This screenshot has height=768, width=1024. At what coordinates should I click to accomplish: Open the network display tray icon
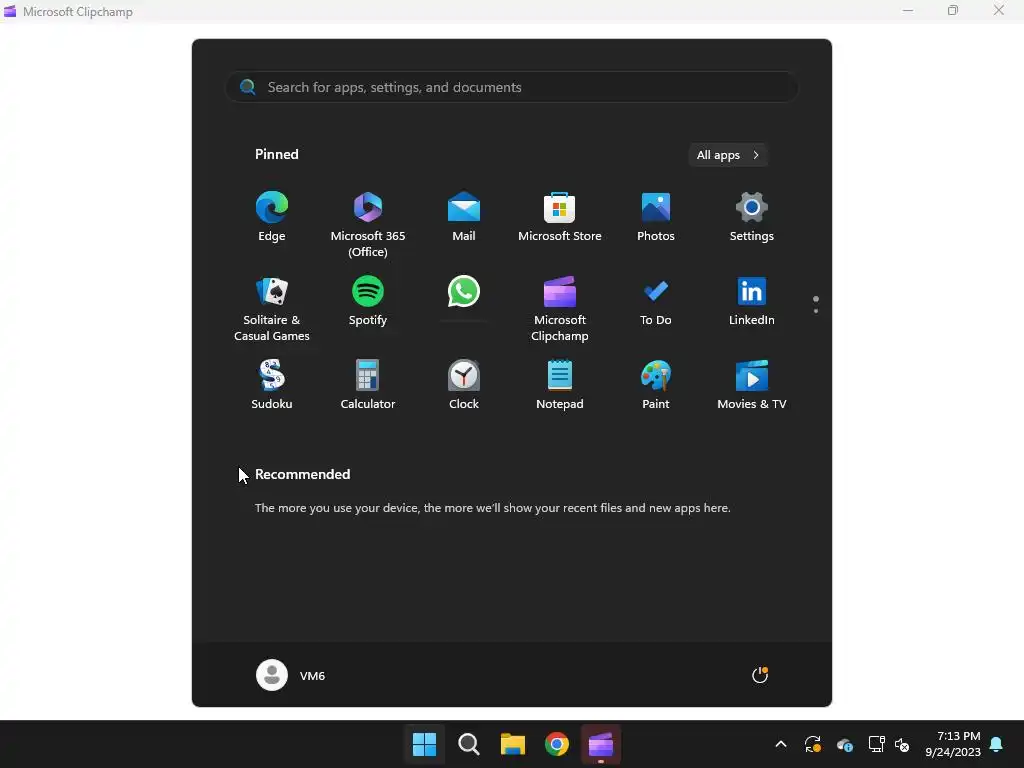click(876, 744)
